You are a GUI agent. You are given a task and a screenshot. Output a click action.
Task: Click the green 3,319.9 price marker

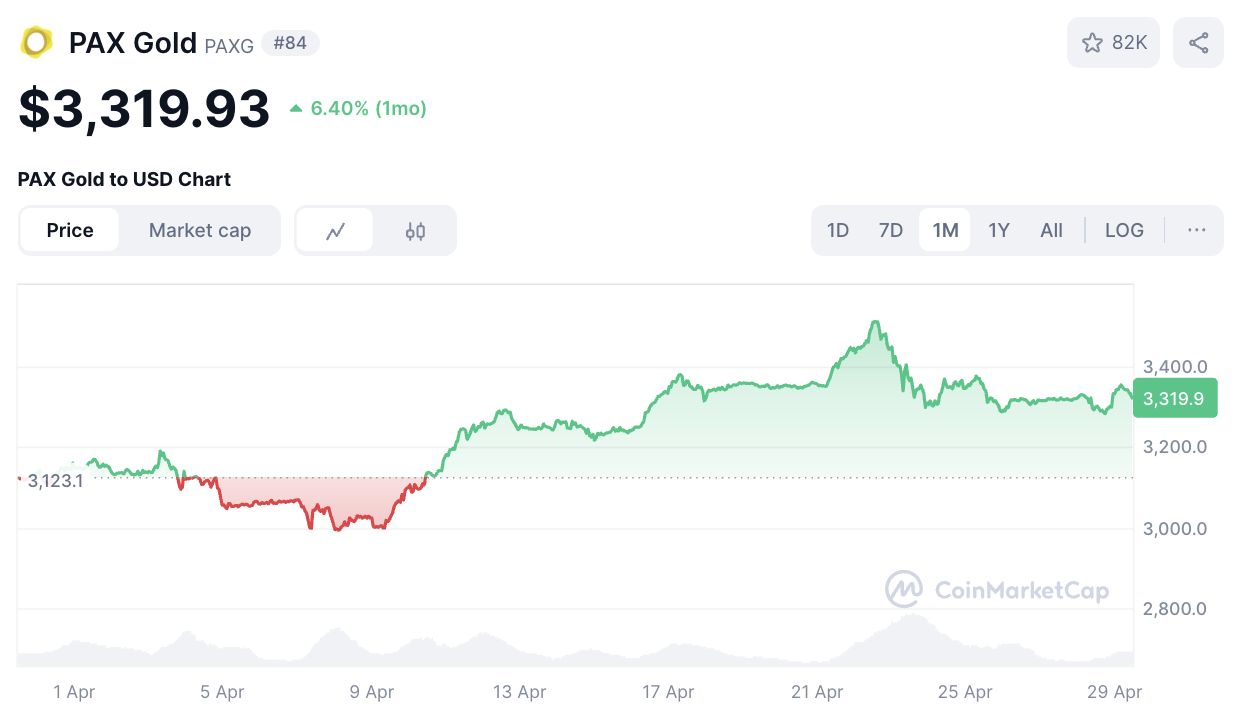click(1175, 398)
